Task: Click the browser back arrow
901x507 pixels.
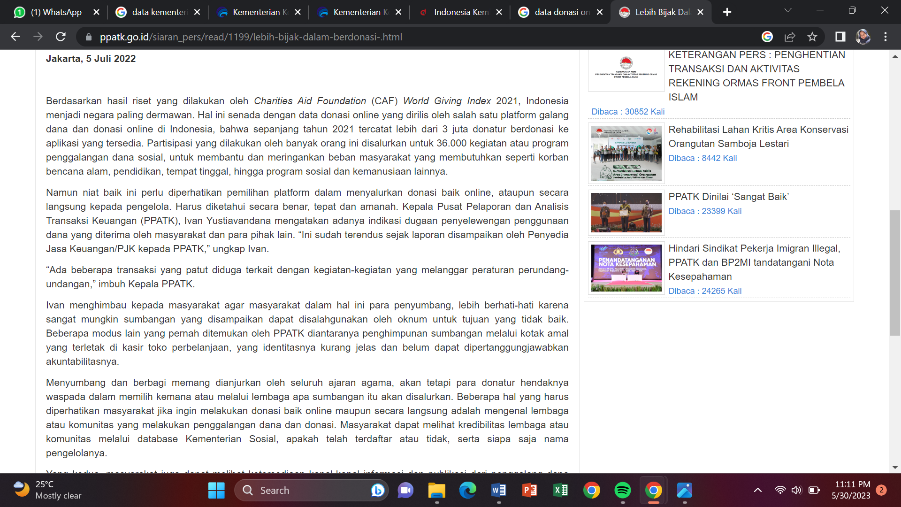Action: pos(15,36)
